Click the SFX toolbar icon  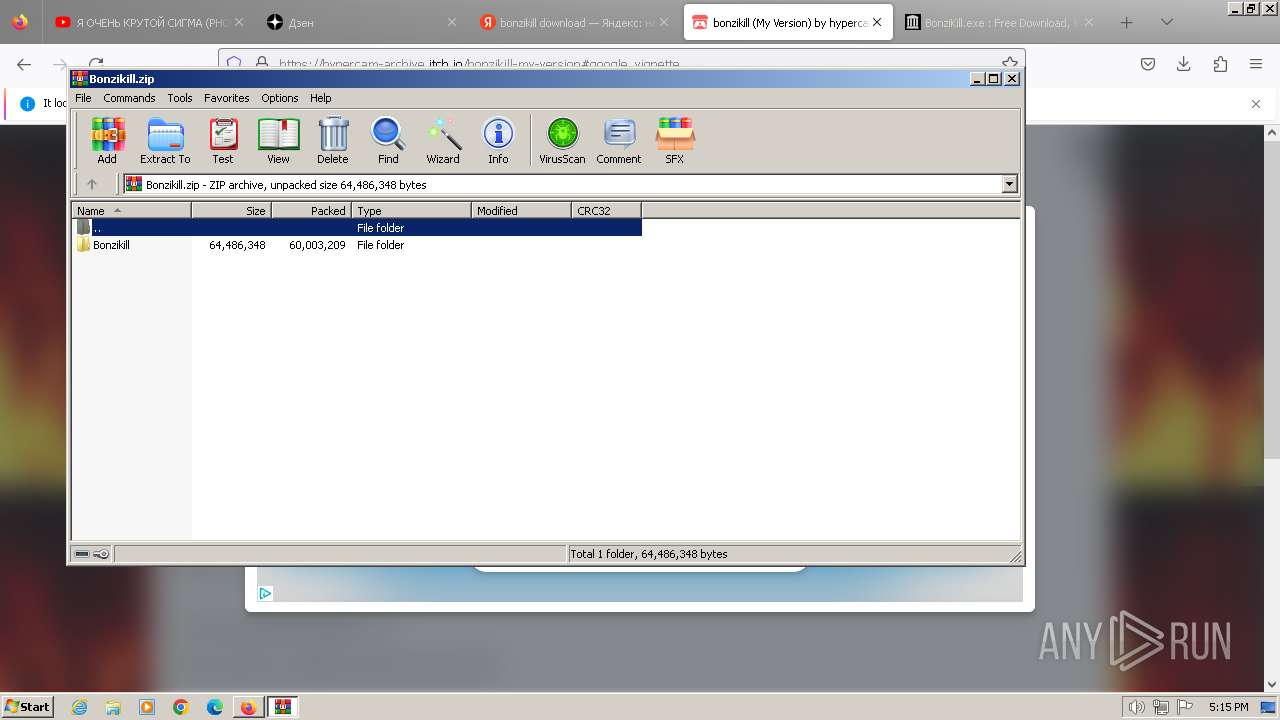click(x=675, y=140)
